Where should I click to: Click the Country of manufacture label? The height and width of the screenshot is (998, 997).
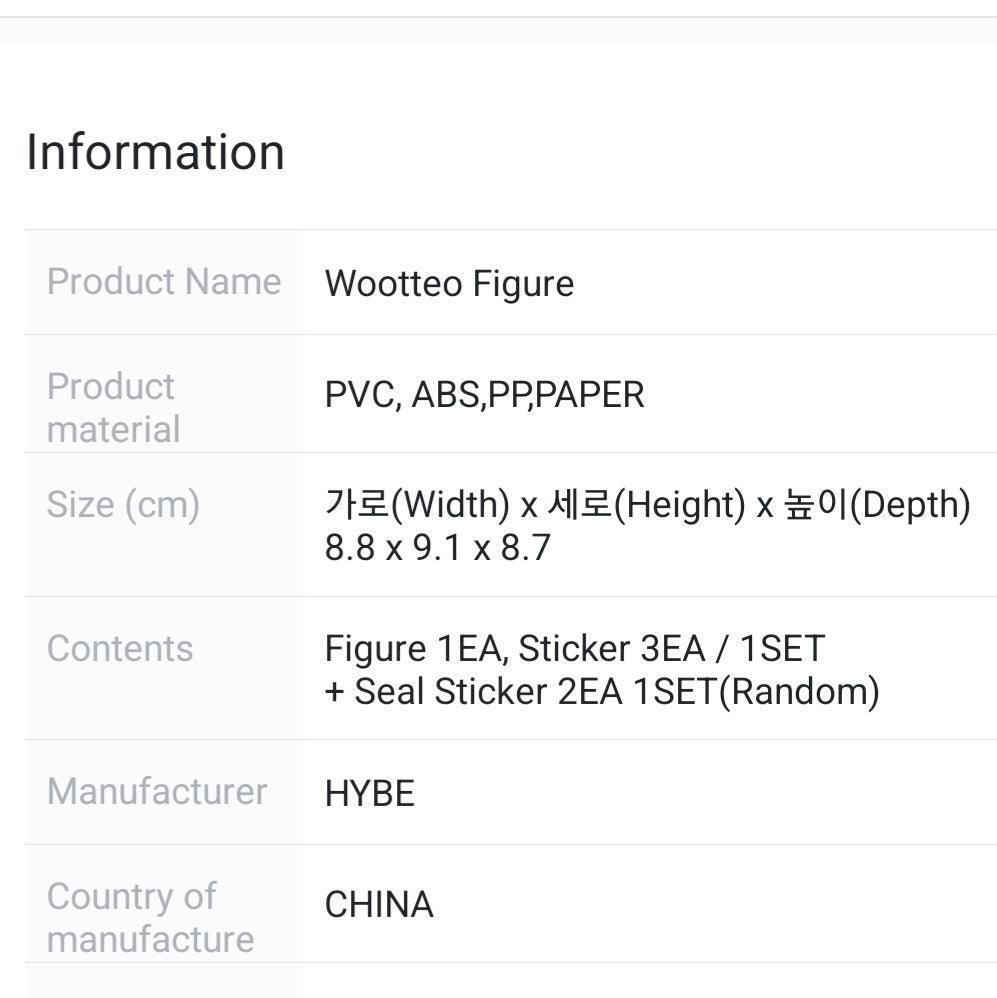tap(150, 917)
